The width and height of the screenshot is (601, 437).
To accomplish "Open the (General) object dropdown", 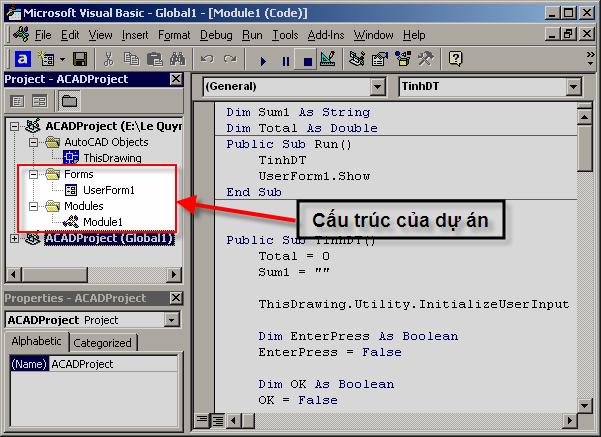I will [x=378, y=87].
